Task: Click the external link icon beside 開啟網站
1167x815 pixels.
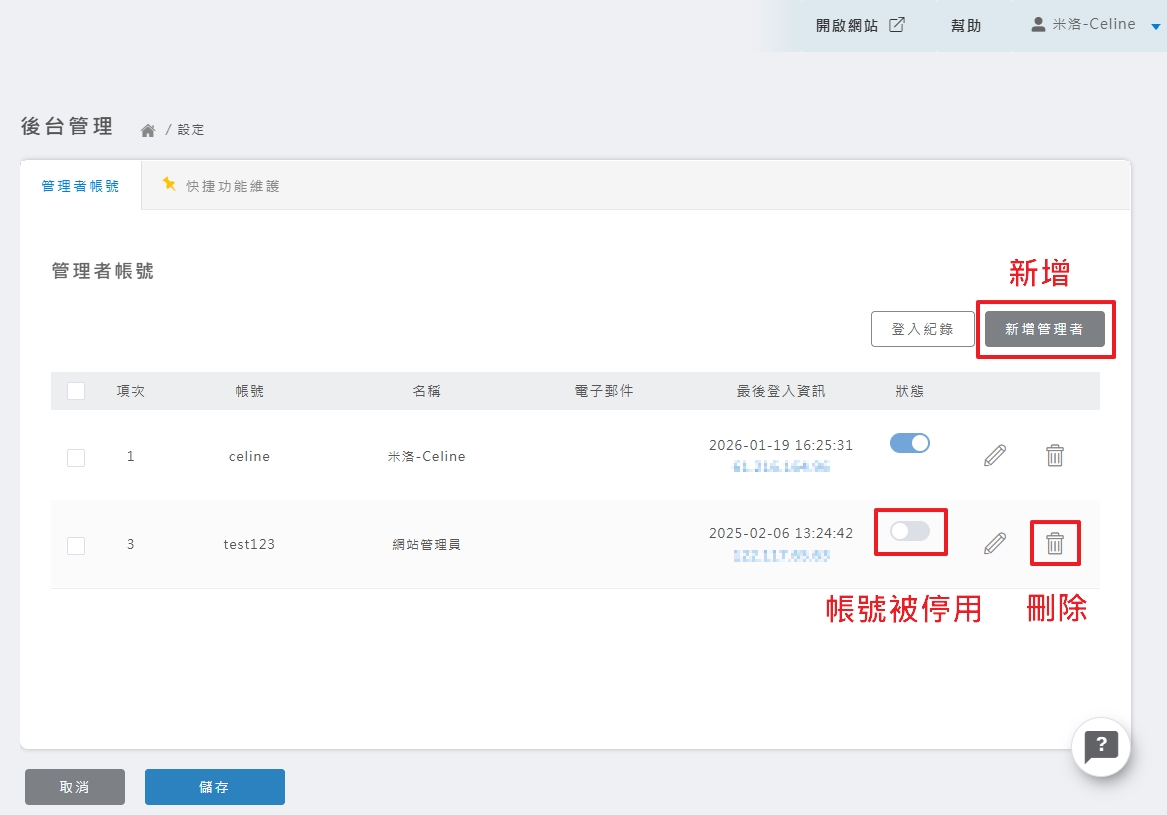Action: click(897, 25)
